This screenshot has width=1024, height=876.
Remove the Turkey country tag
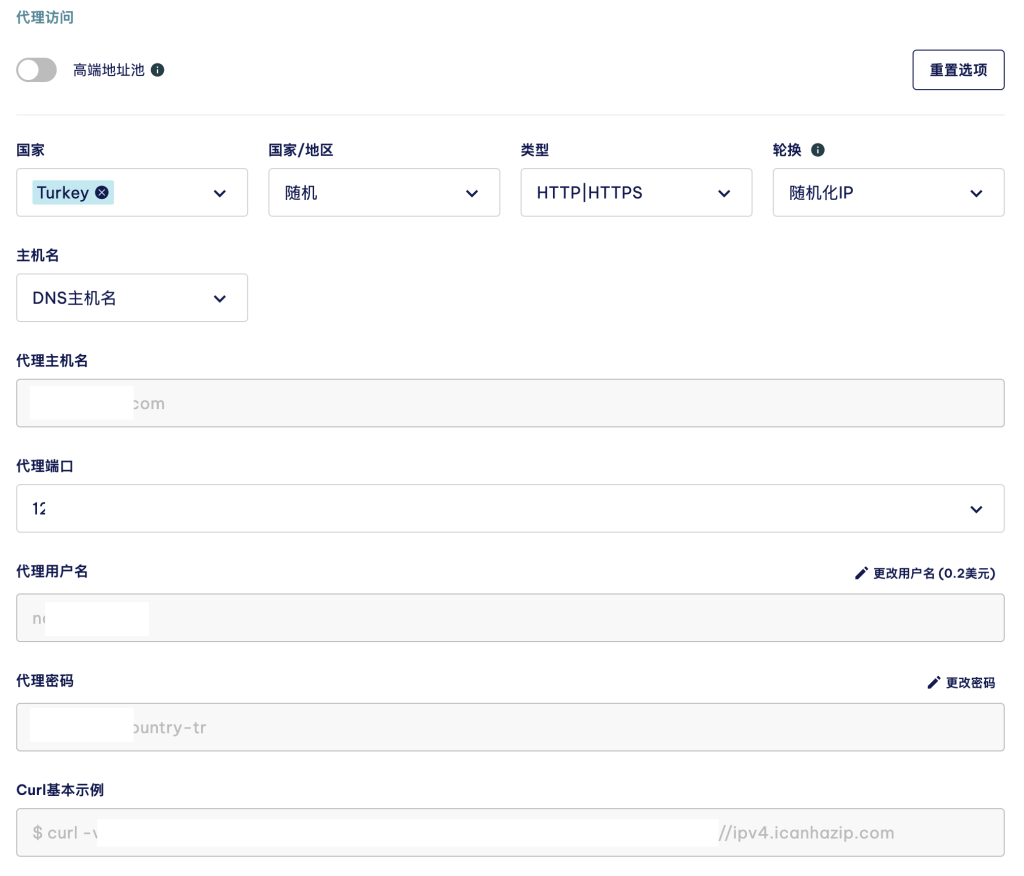pos(102,193)
